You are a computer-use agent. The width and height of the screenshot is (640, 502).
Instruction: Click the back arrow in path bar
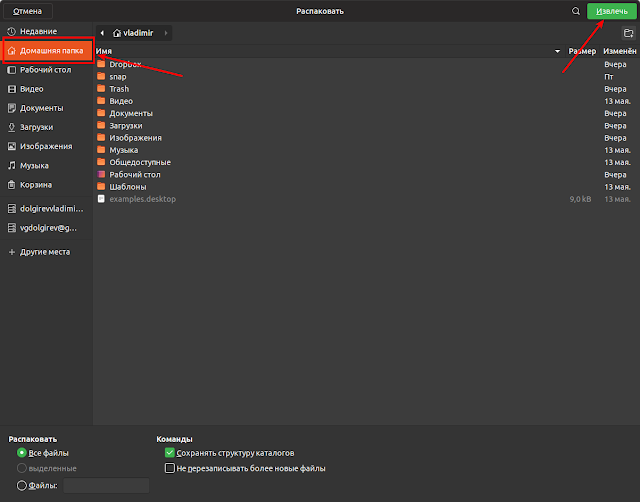[102, 33]
